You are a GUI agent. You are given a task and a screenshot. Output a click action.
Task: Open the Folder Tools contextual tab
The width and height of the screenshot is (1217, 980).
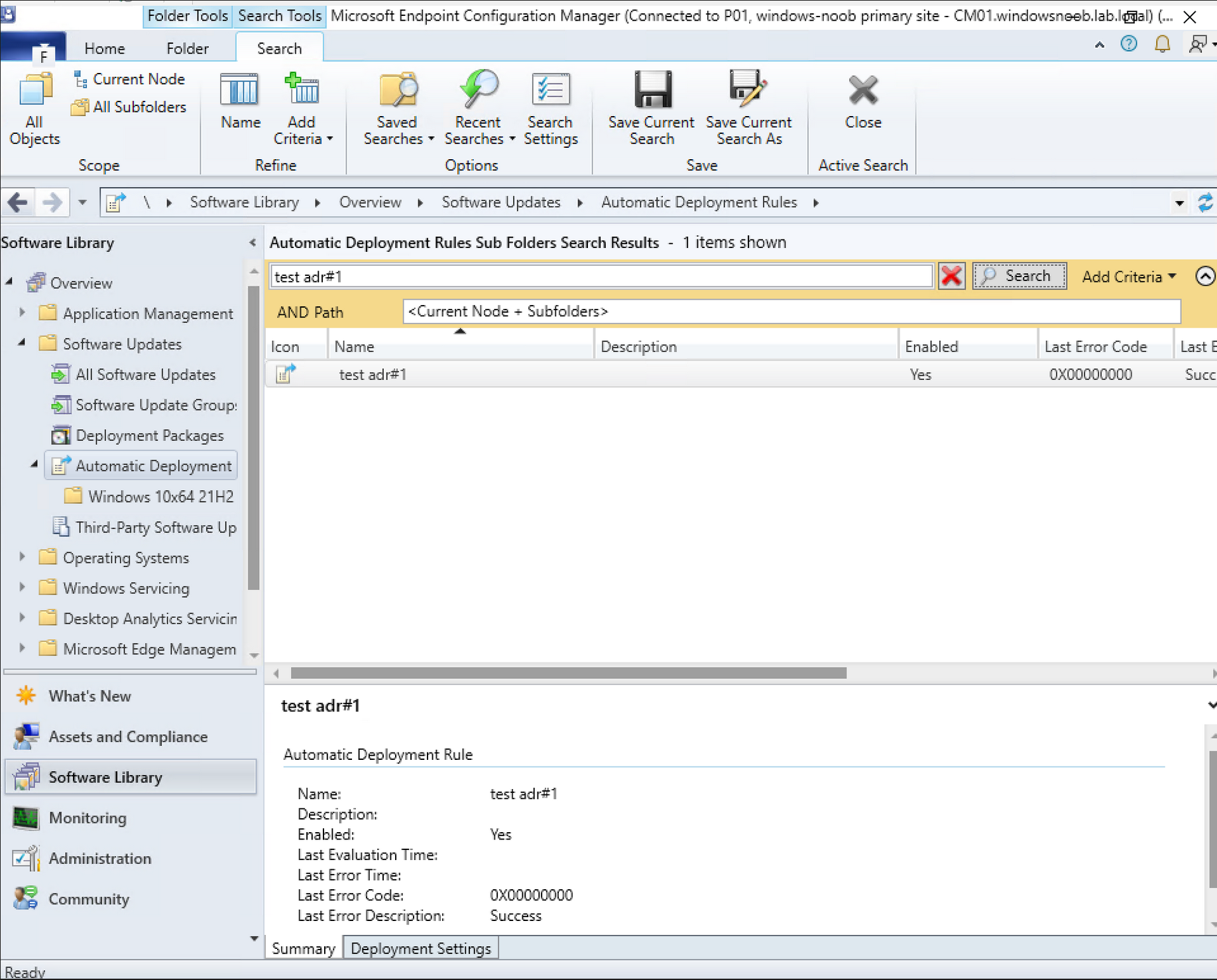(x=188, y=15)
